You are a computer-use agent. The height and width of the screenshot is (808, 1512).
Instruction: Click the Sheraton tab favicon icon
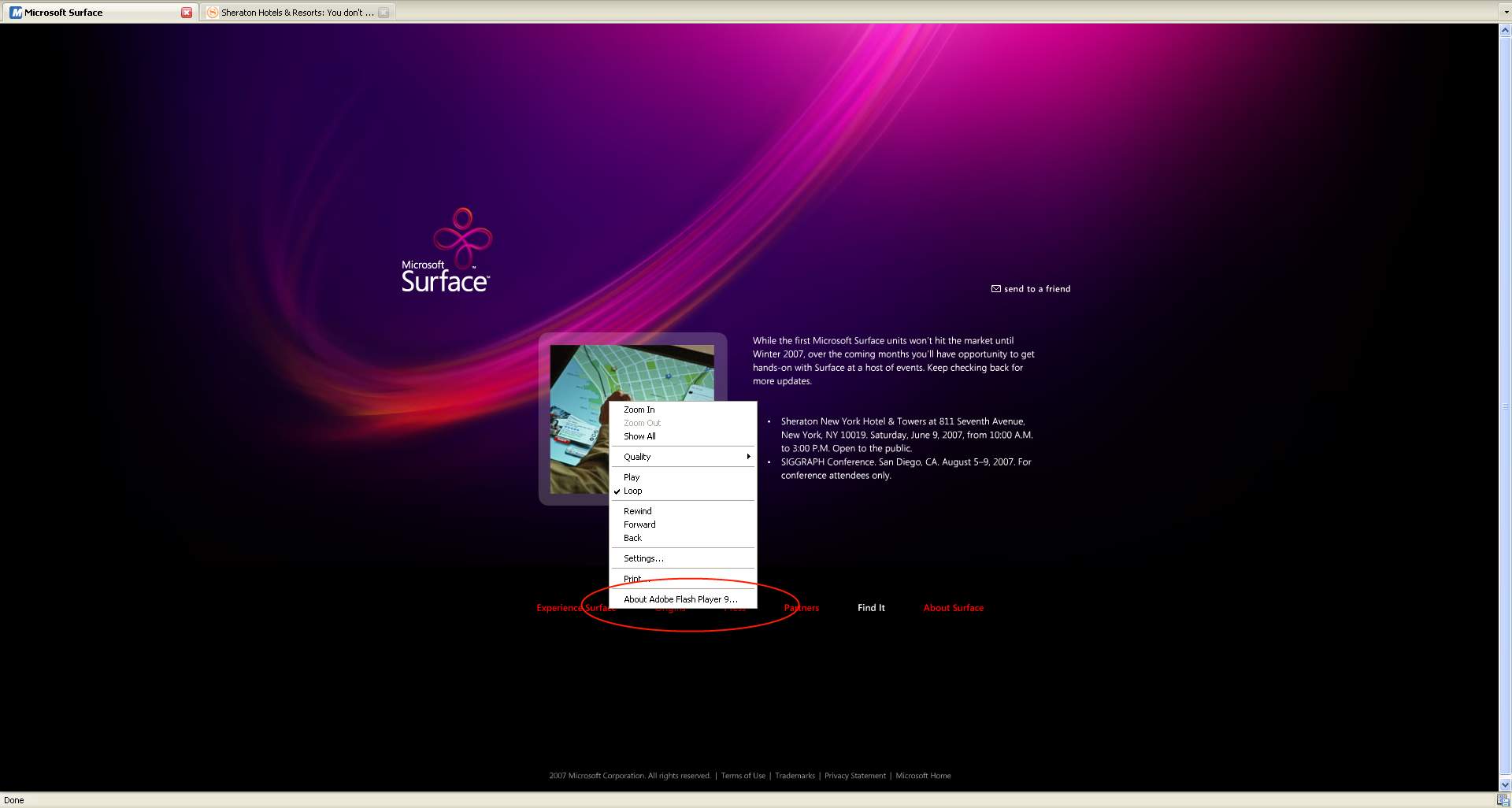click(x=212, y=13)
